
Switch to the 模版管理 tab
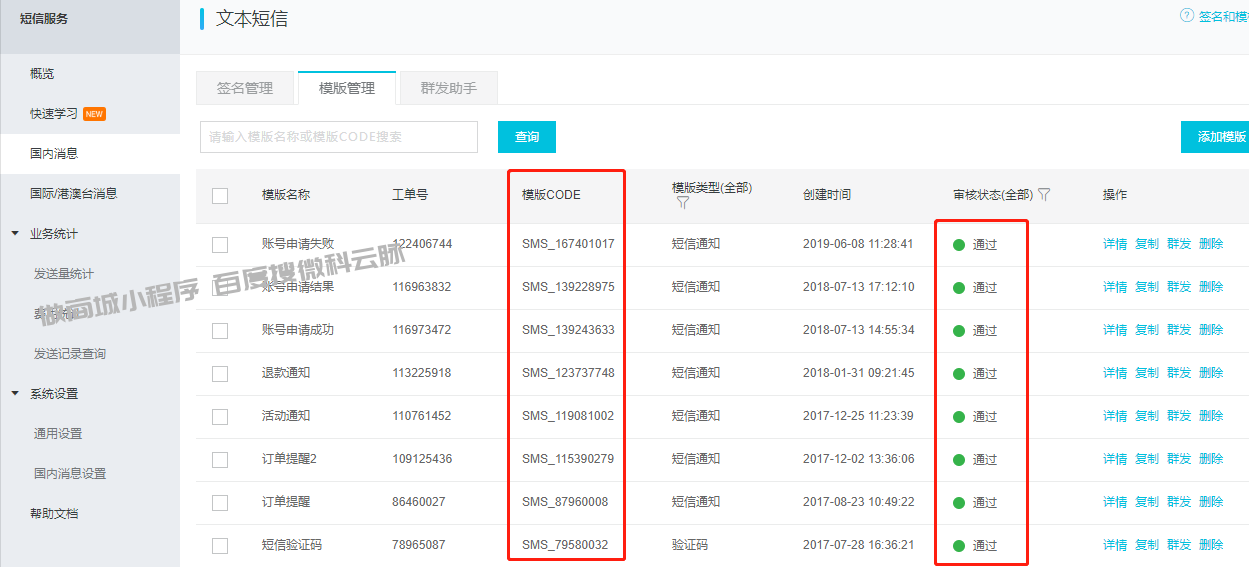coord(347,88)
